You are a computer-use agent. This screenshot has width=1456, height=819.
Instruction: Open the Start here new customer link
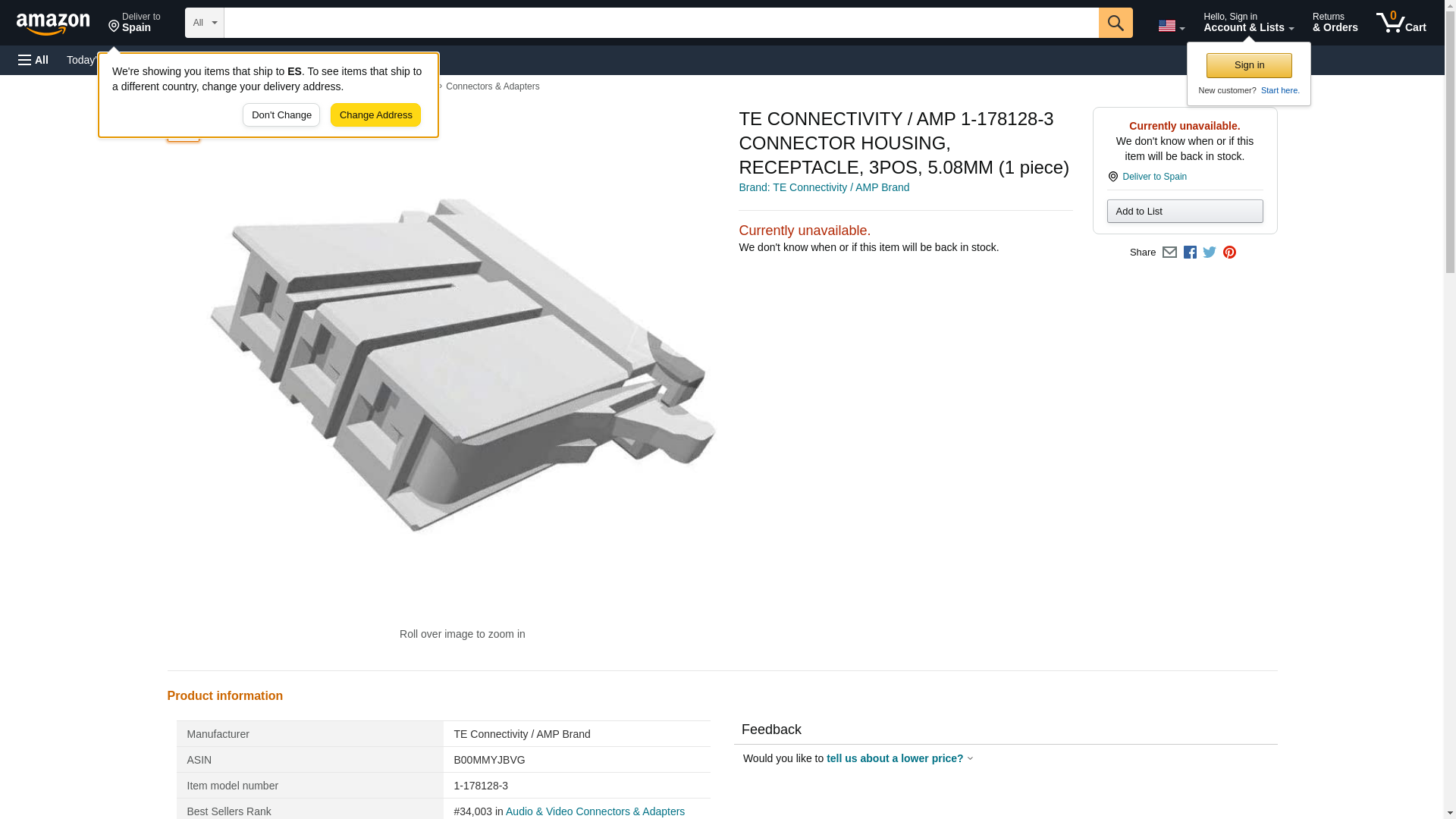1279,90
